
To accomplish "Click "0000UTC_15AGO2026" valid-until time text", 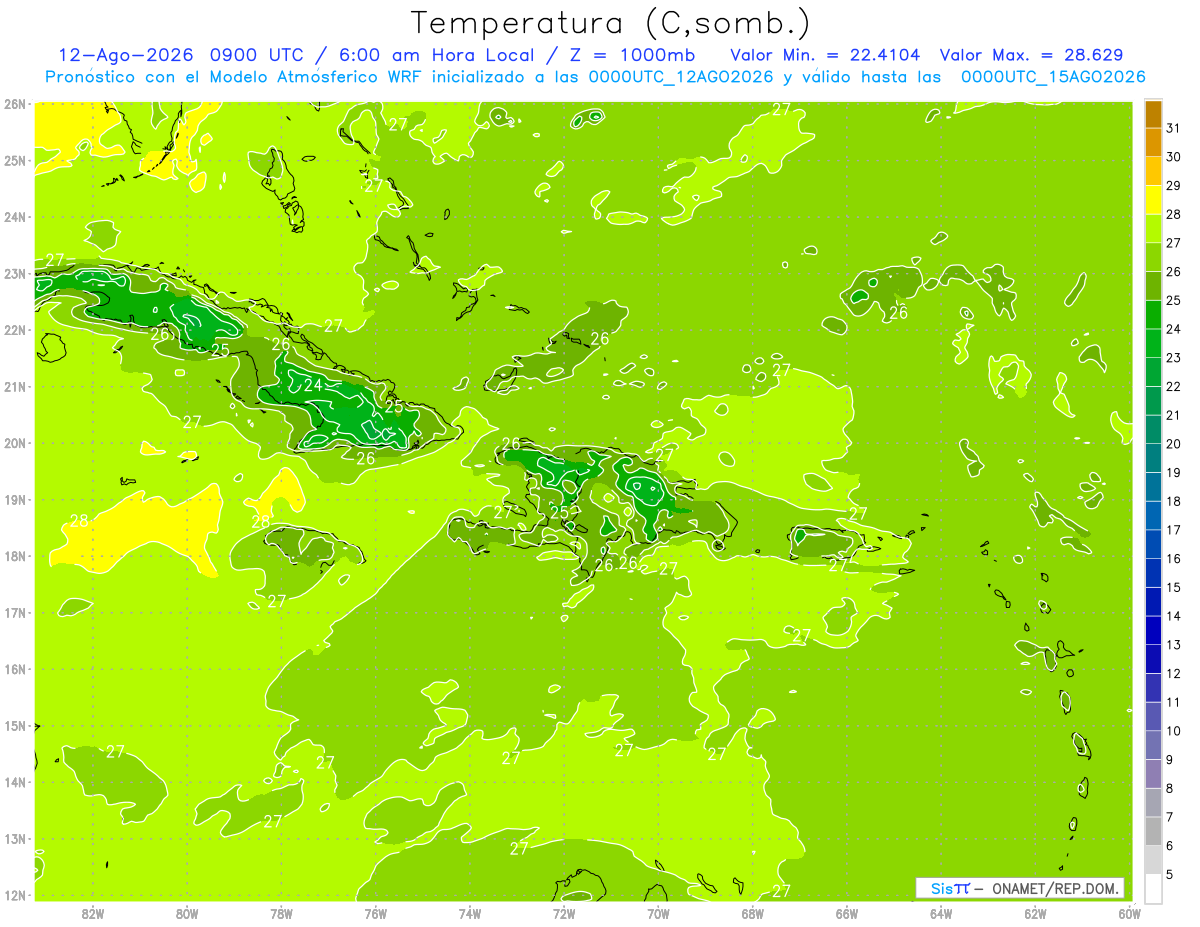I will pos(1053,77).
